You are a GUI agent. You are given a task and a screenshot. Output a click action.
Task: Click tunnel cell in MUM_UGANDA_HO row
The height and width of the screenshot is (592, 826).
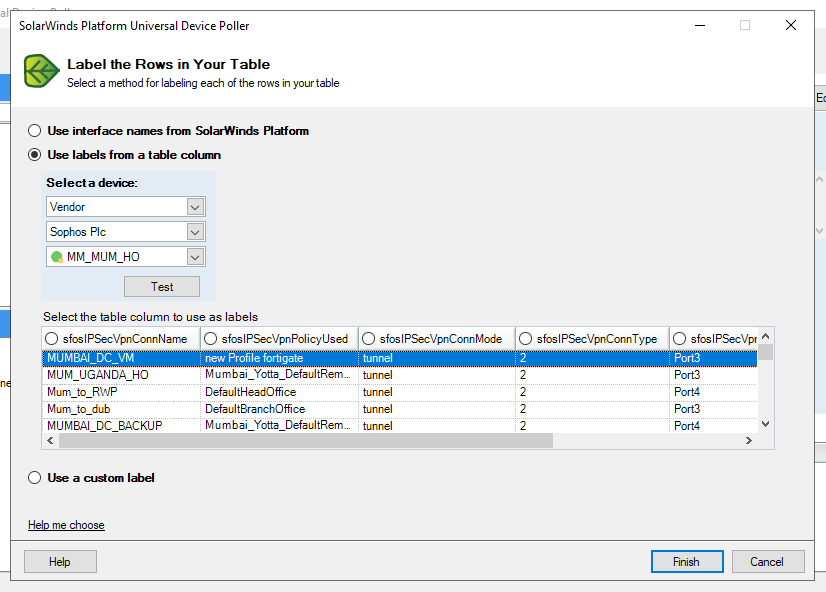[437, 375]
